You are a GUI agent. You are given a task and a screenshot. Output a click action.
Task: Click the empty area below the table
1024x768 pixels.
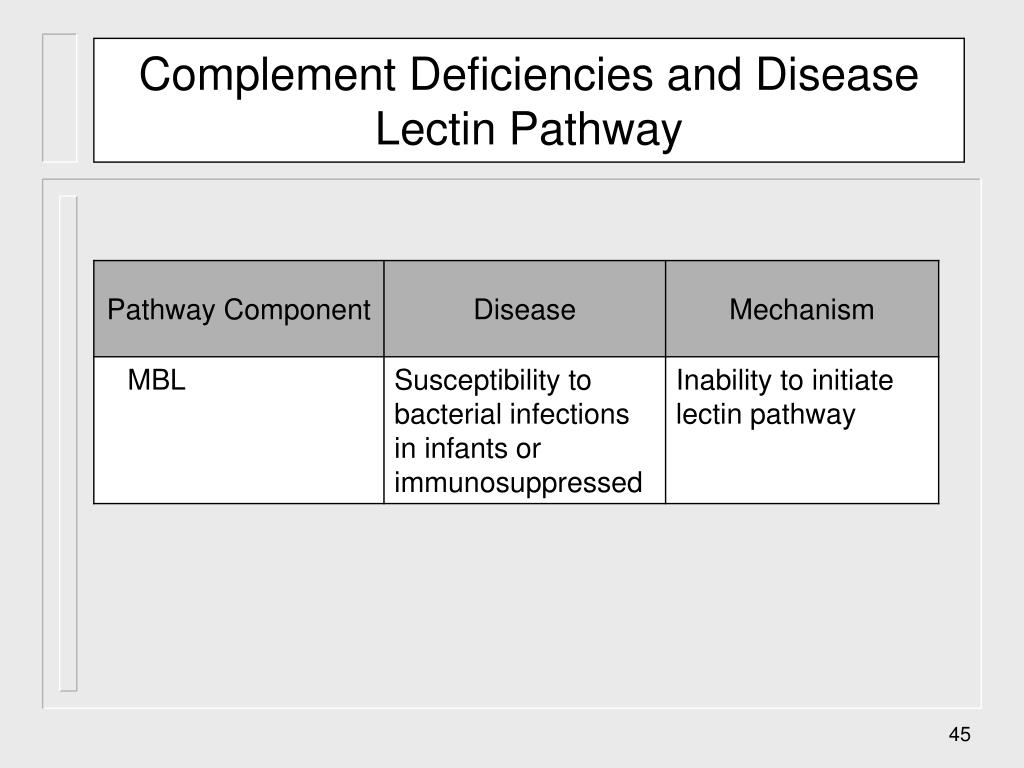click(516, 604)
